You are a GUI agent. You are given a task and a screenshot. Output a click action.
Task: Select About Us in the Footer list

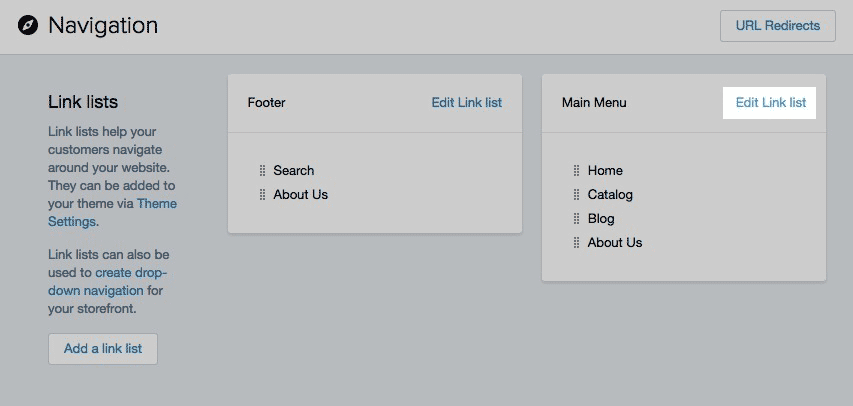[x=300, y=195]
